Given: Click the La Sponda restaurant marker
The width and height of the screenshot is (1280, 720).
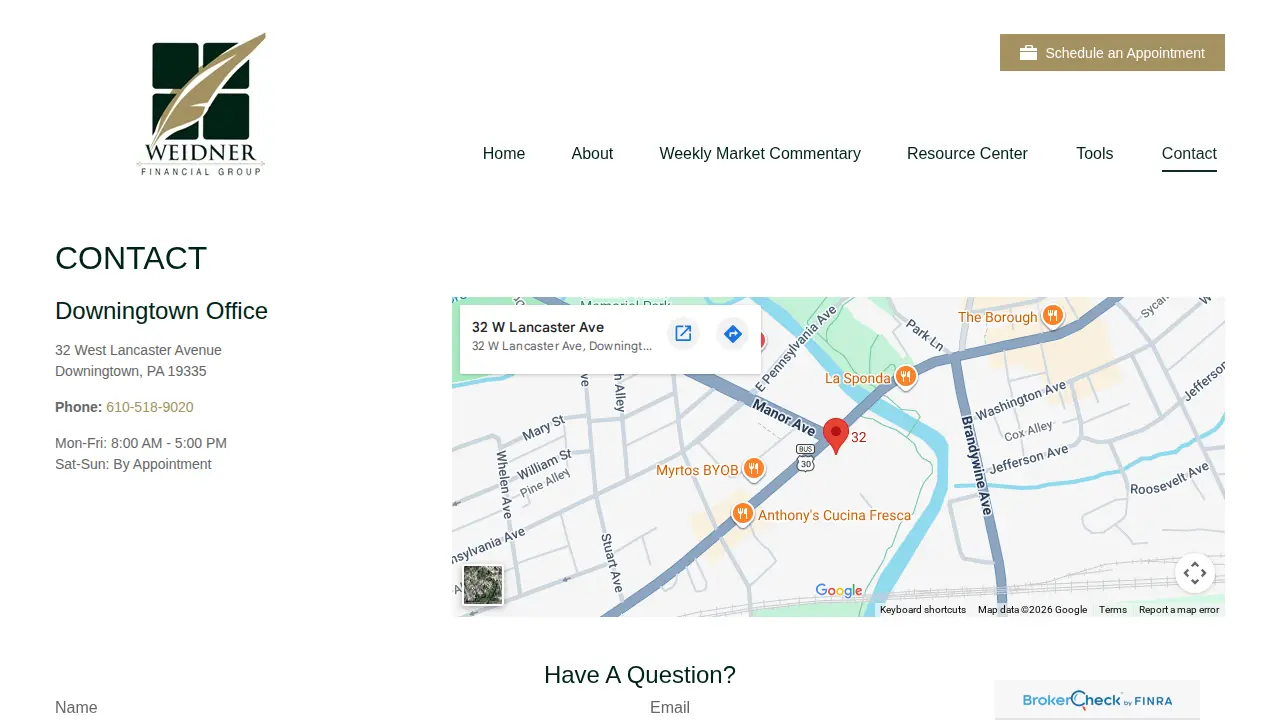Looking at the screenshot, I should pyautogui.click(x=905, y=377).
